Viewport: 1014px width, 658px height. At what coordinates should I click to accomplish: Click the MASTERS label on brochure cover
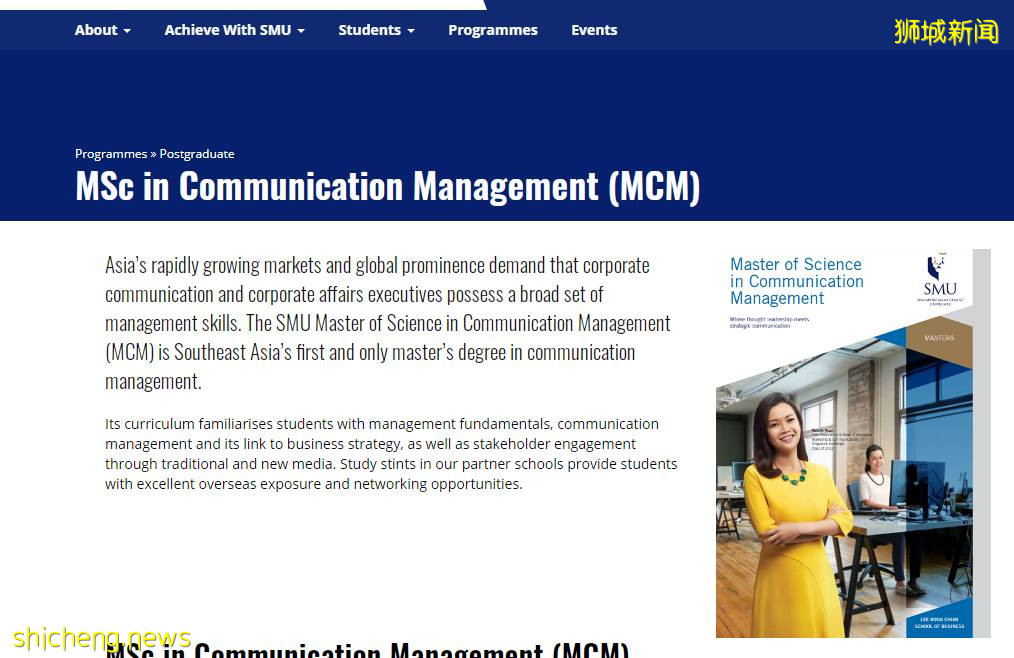[938, 338]
